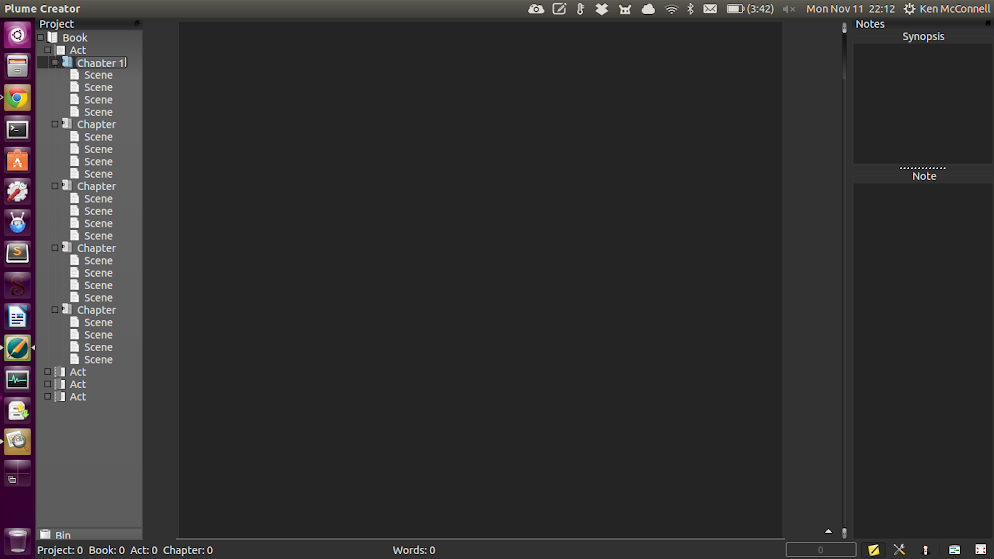Open session menu for Ken McConnell
994x559 pixels.
click(946, 9)
